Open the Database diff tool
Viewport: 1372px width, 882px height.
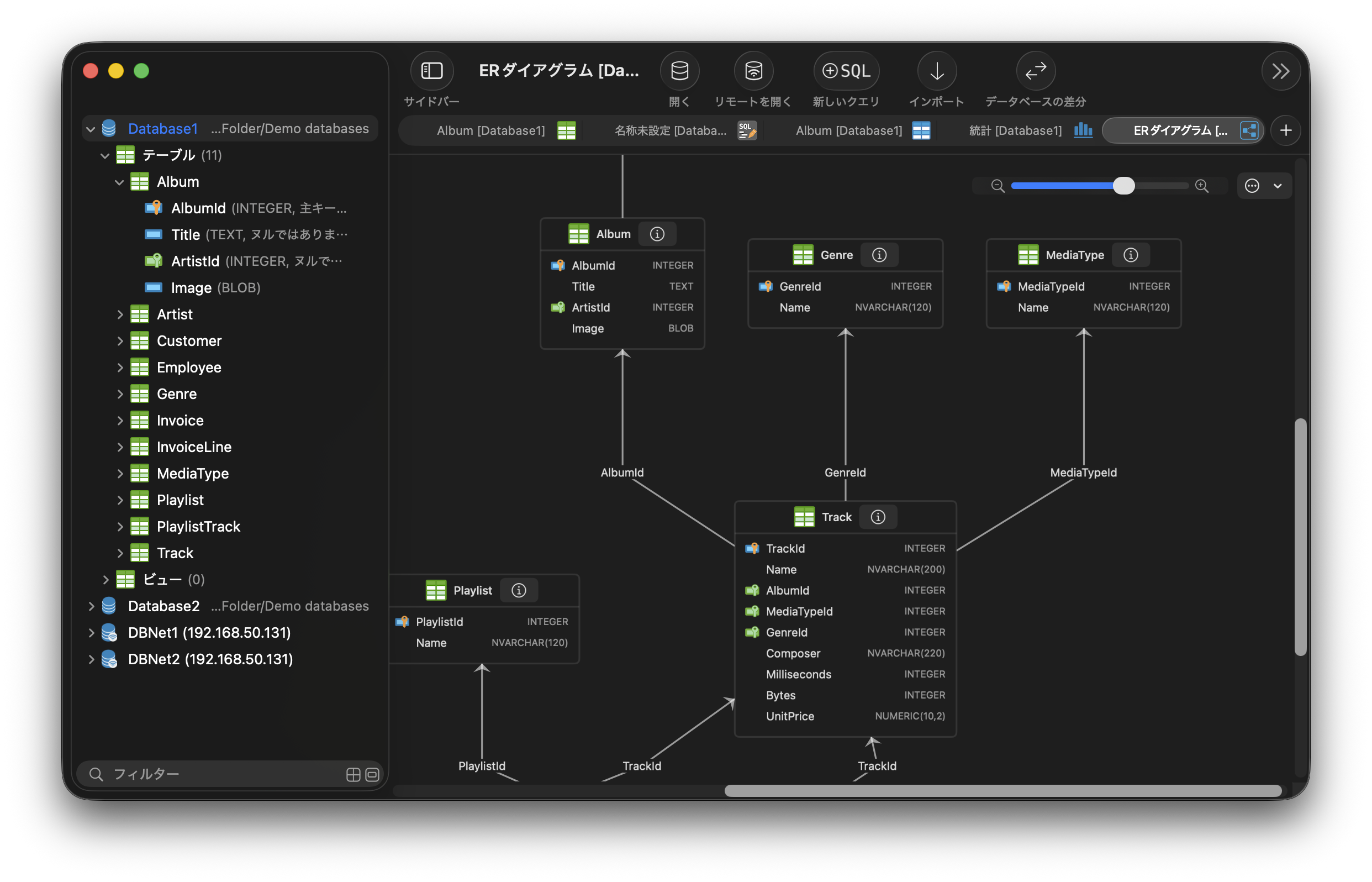1036,71
